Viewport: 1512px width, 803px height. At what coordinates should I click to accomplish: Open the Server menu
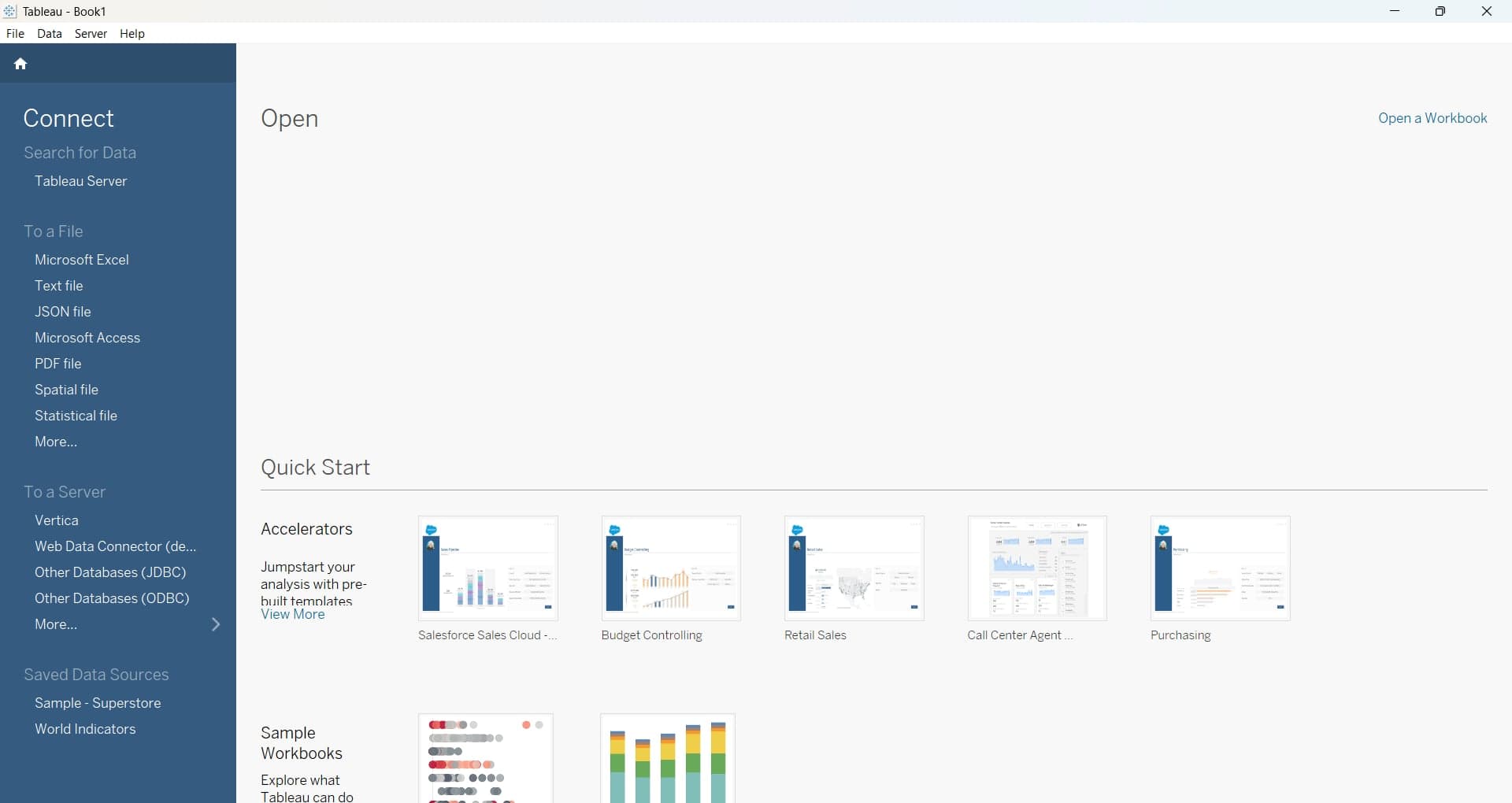(x=91, y=34)
